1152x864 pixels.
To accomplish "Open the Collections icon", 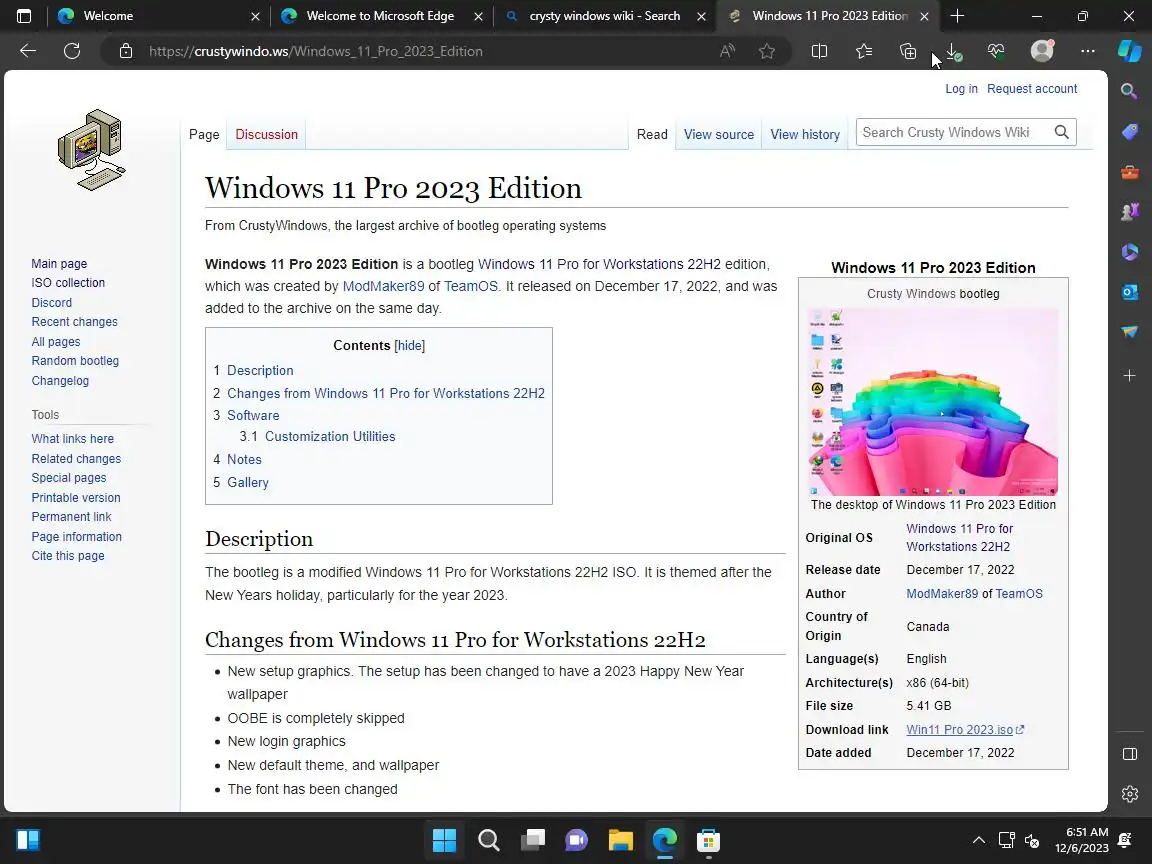I will click(908, 51).
